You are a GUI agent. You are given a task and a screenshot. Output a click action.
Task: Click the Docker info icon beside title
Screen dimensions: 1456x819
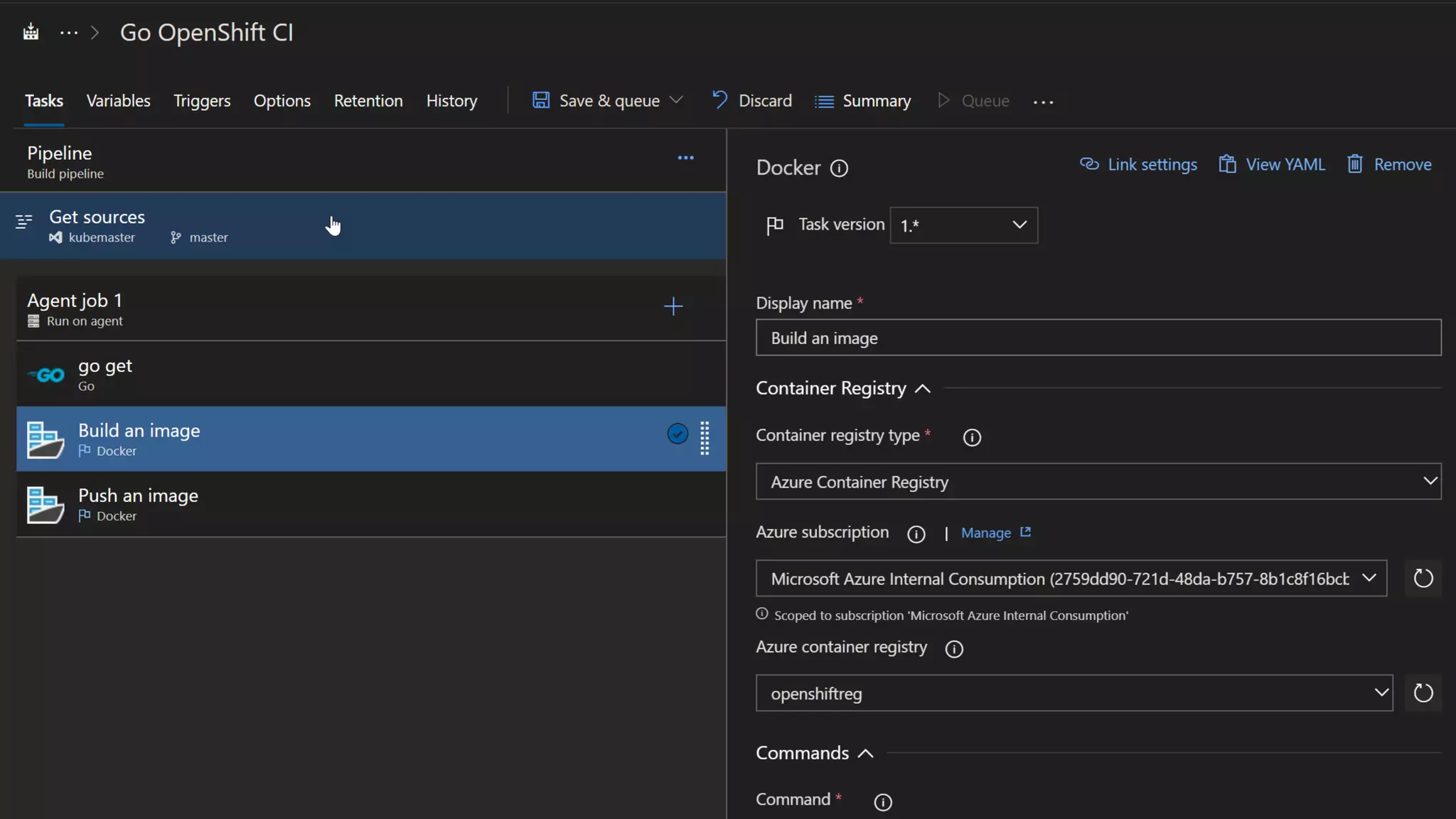tap(839, 168)
